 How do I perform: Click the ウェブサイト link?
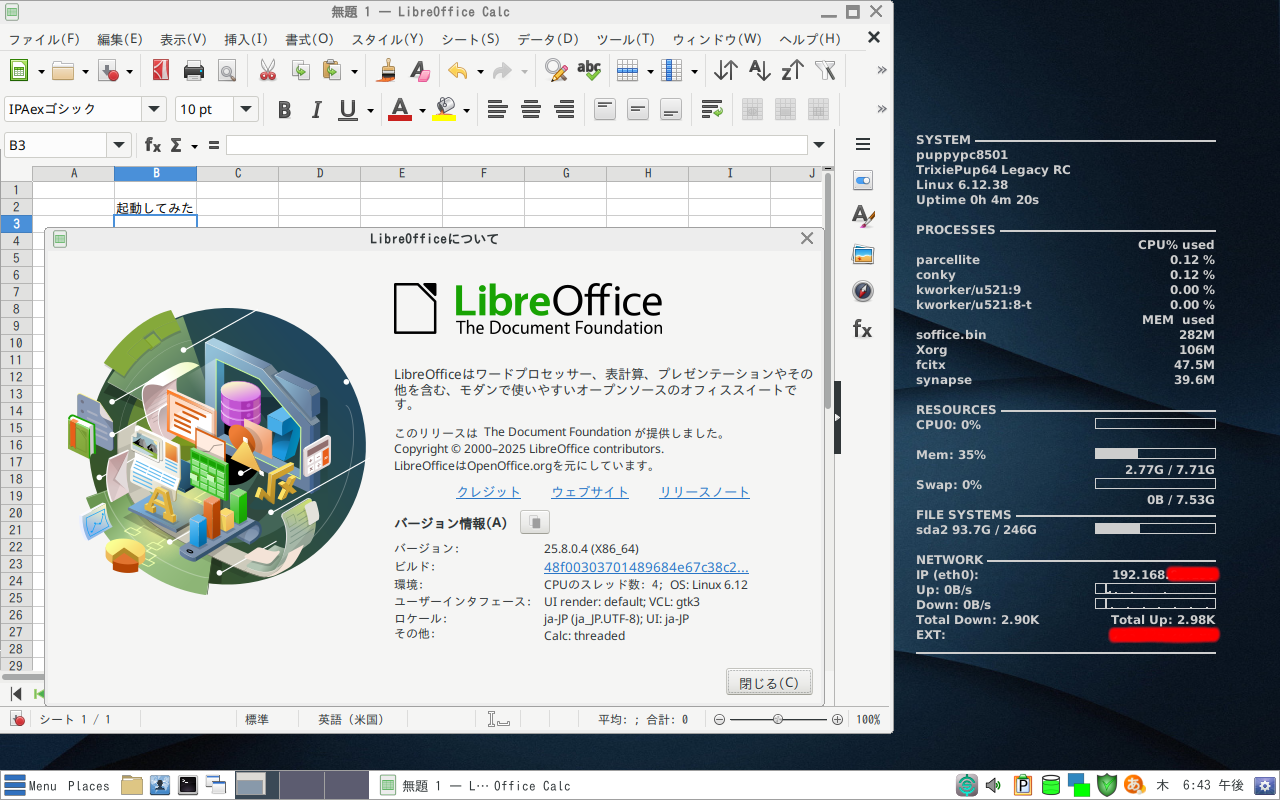[590, 492]
